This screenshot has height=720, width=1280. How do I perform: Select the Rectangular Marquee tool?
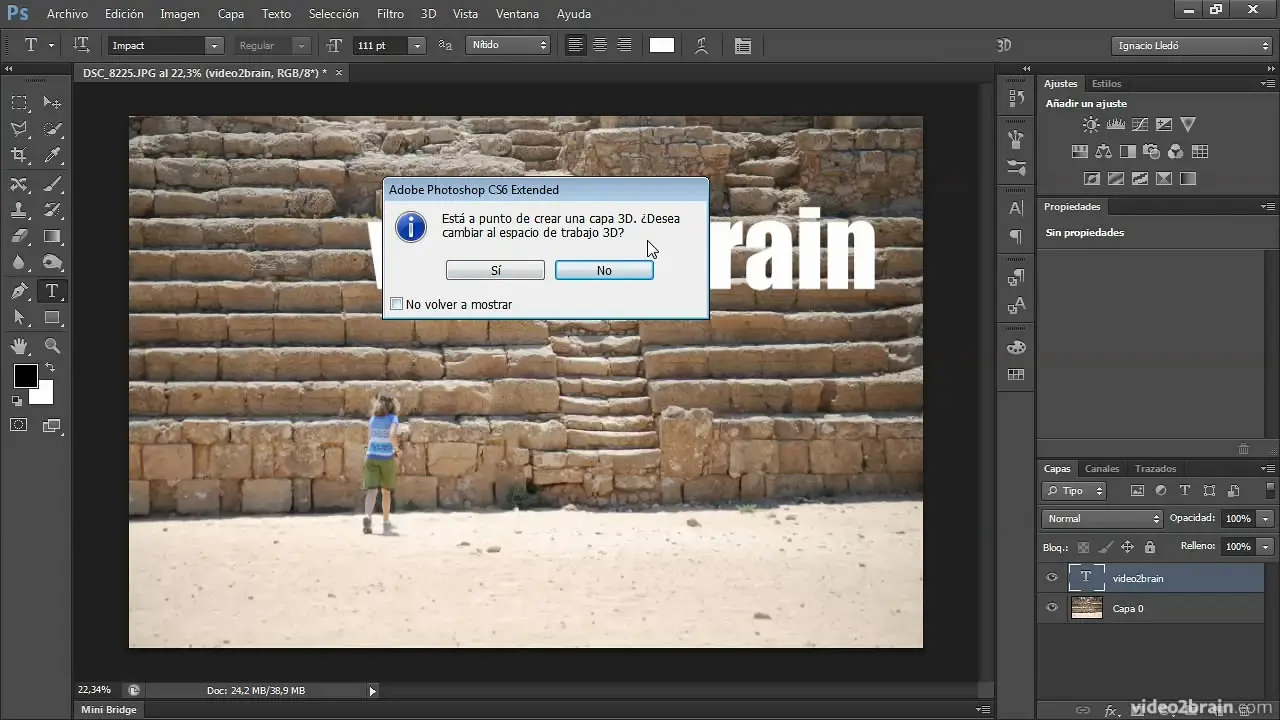19,102
